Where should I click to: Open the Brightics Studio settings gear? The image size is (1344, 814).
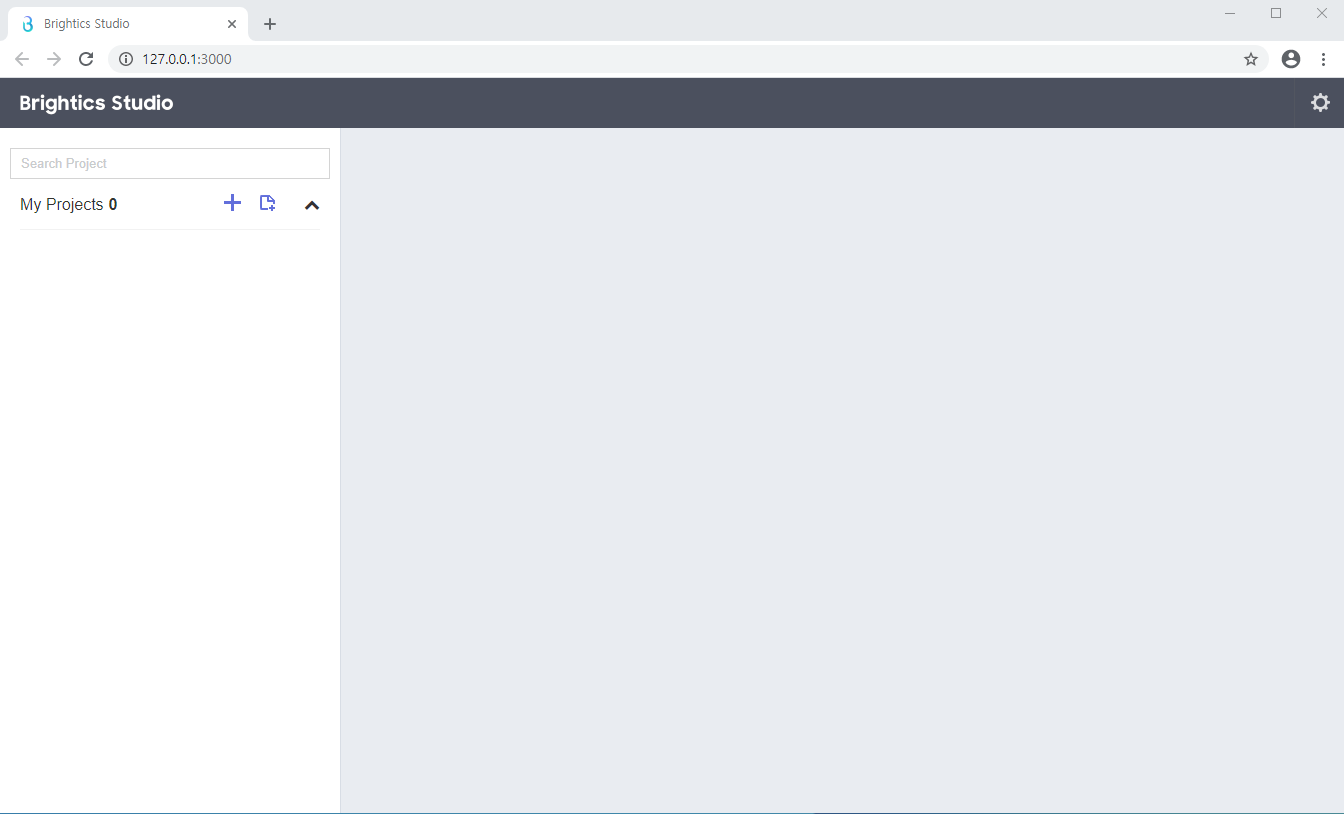tap(1320, 103)
